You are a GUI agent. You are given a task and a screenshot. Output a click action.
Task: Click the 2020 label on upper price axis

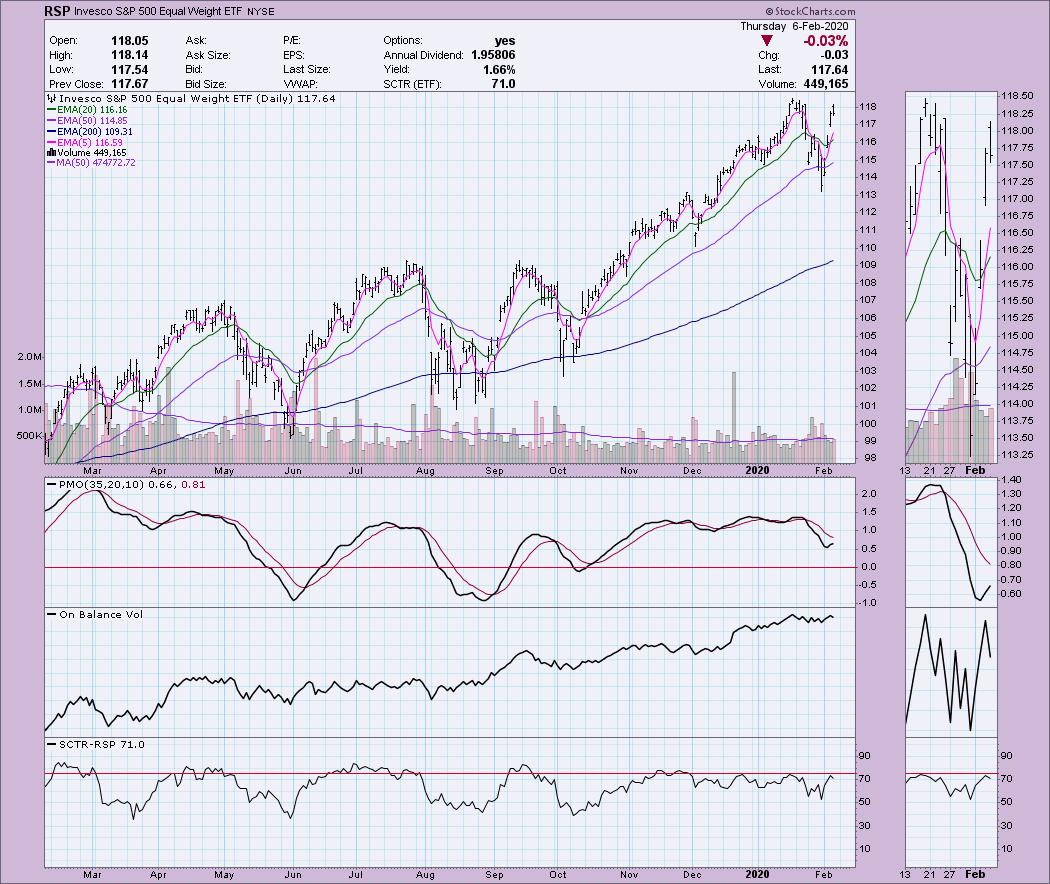[757, 470]
